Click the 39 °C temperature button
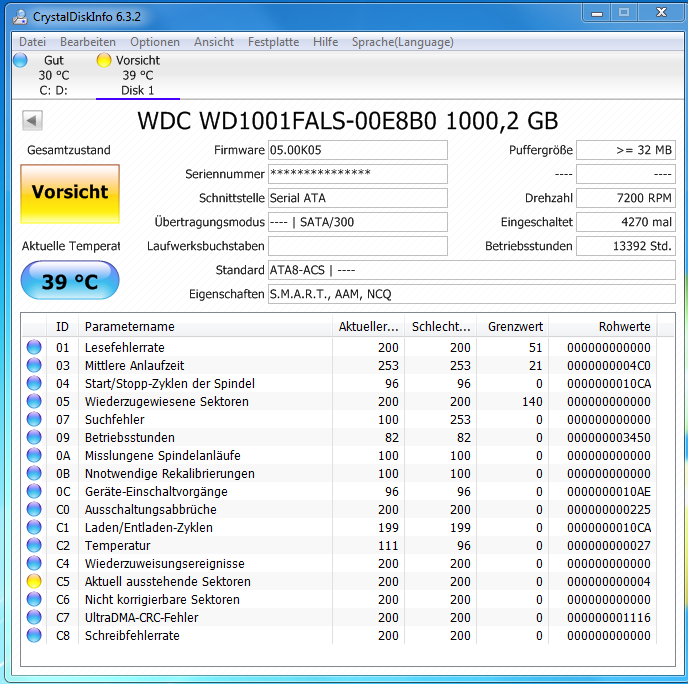Image resolution: width=688 pixels, height=684 pixels. click(x=70, y=280)
